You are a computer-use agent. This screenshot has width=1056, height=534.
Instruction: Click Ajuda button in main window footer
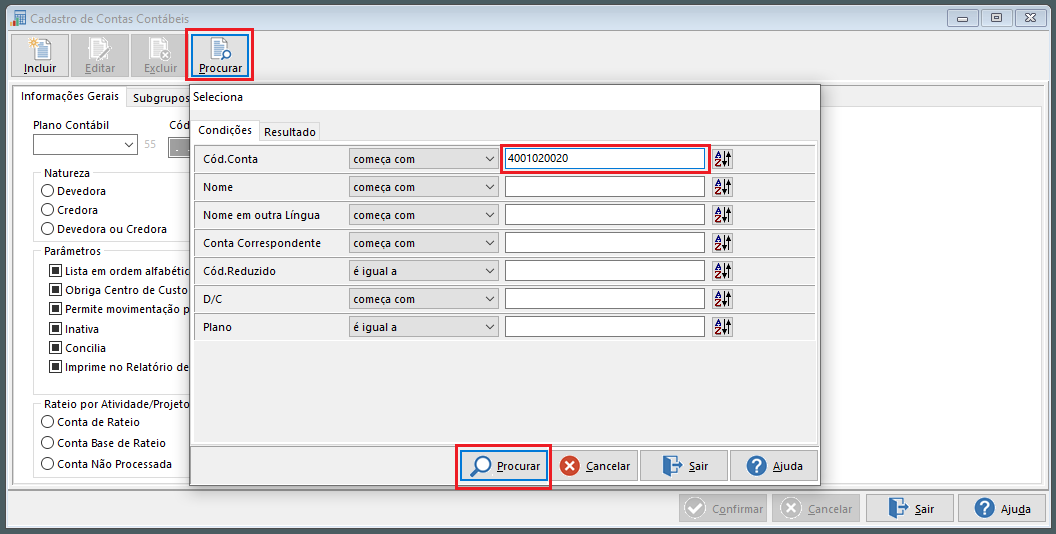(x=1001, y=508)
